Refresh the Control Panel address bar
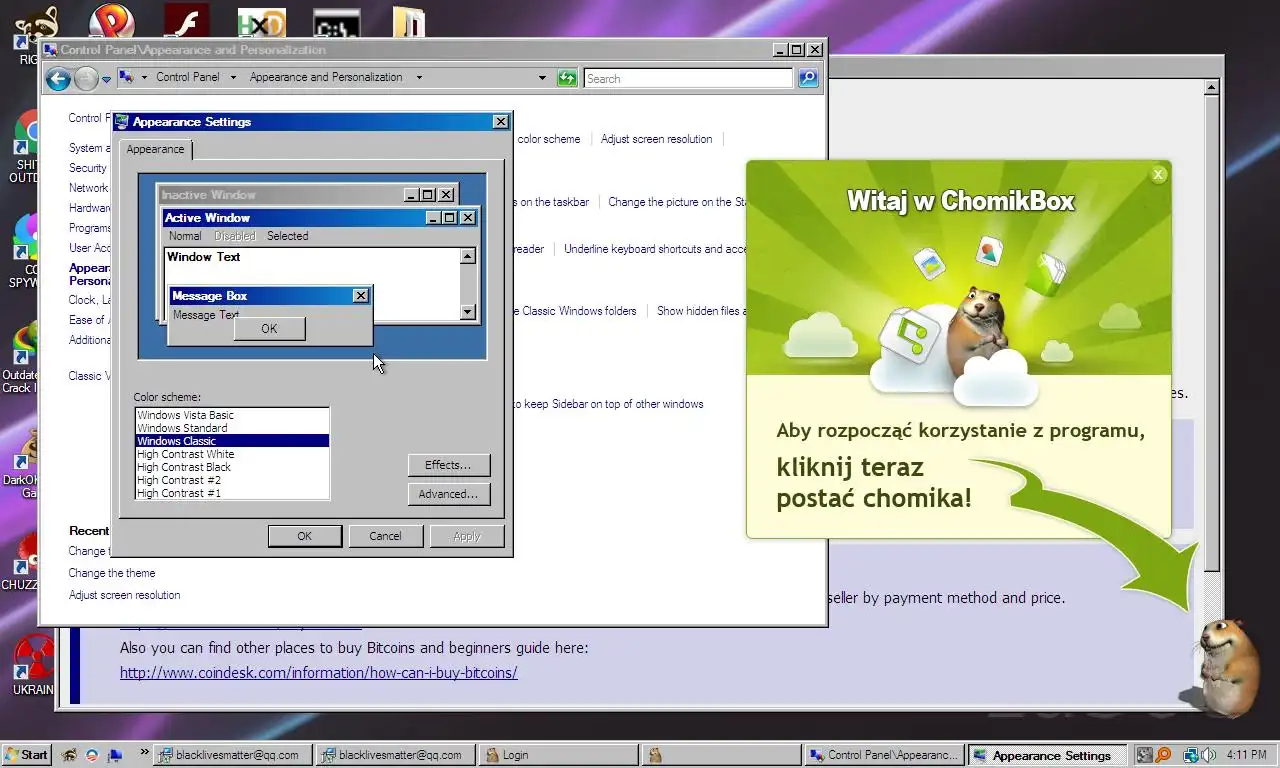The width and height of the screenshot is (1280, 768). click(568, 78)
